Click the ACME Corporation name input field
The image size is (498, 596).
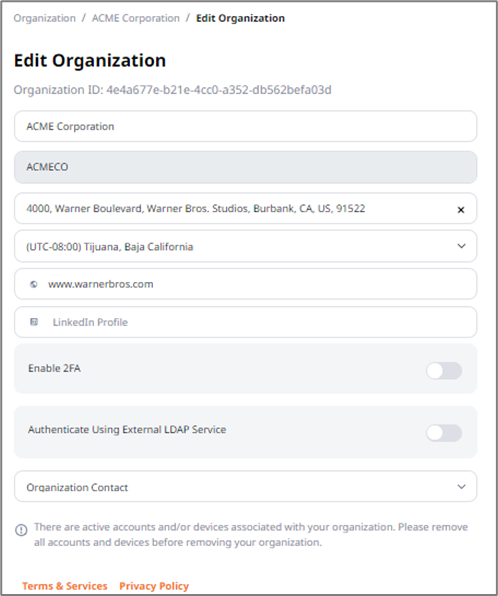[x=246, y=126]
